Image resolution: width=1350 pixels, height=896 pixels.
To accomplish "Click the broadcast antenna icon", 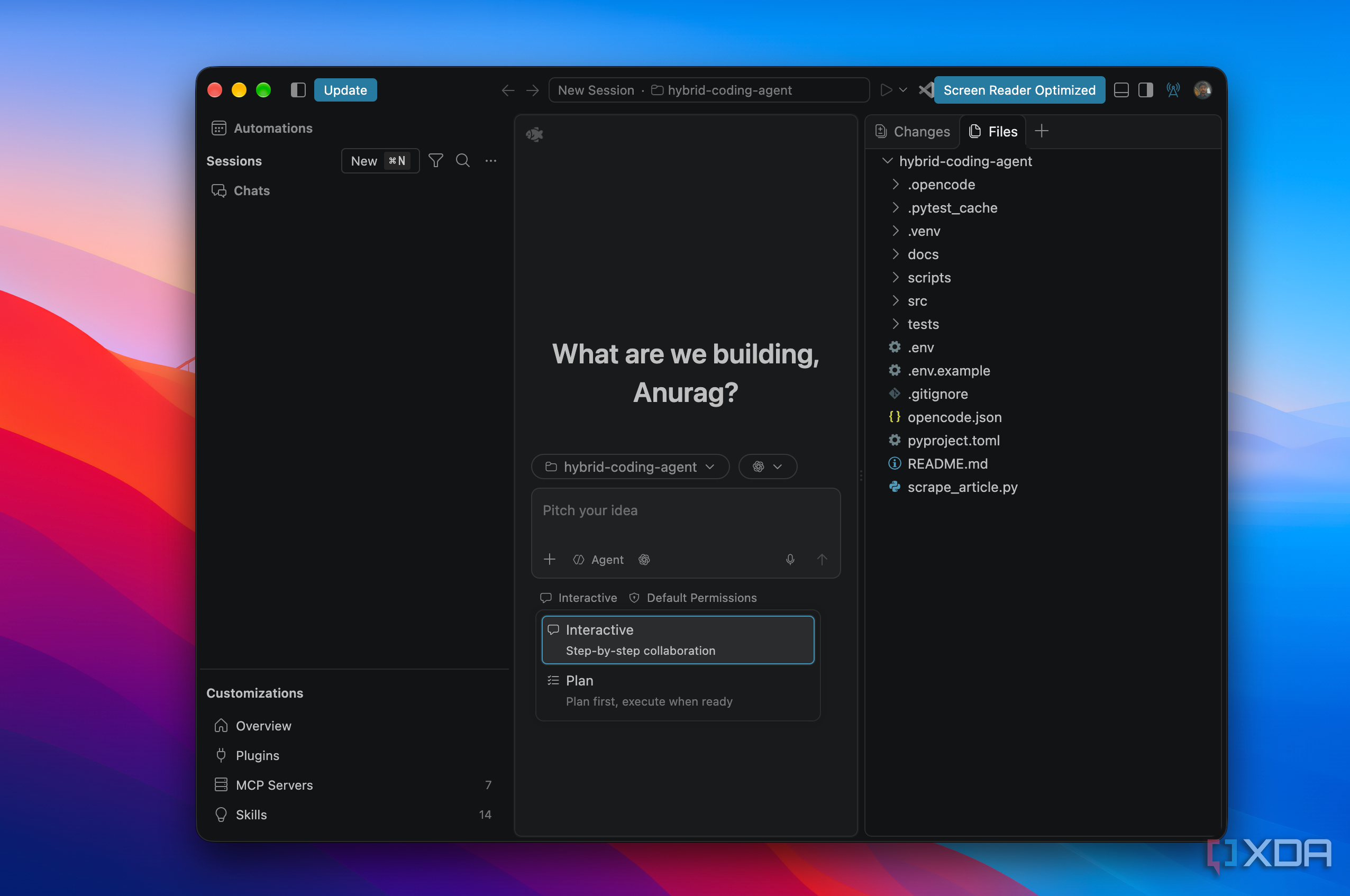I will coord(1173,90).
